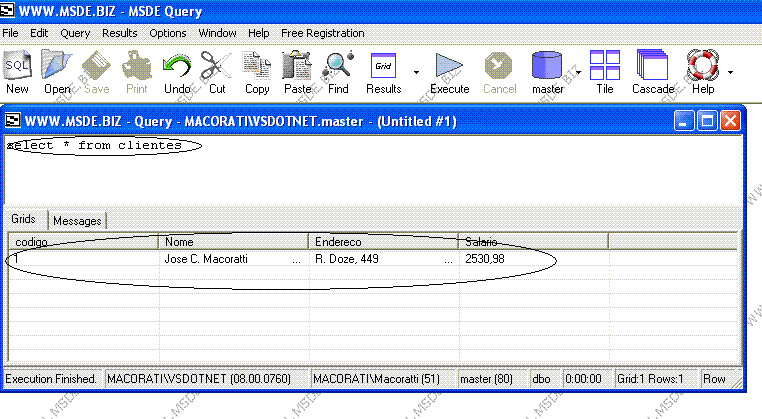Paste clipboard using Paste icon
This screenshot has width=762, height=419.
[x=297, y=72]
